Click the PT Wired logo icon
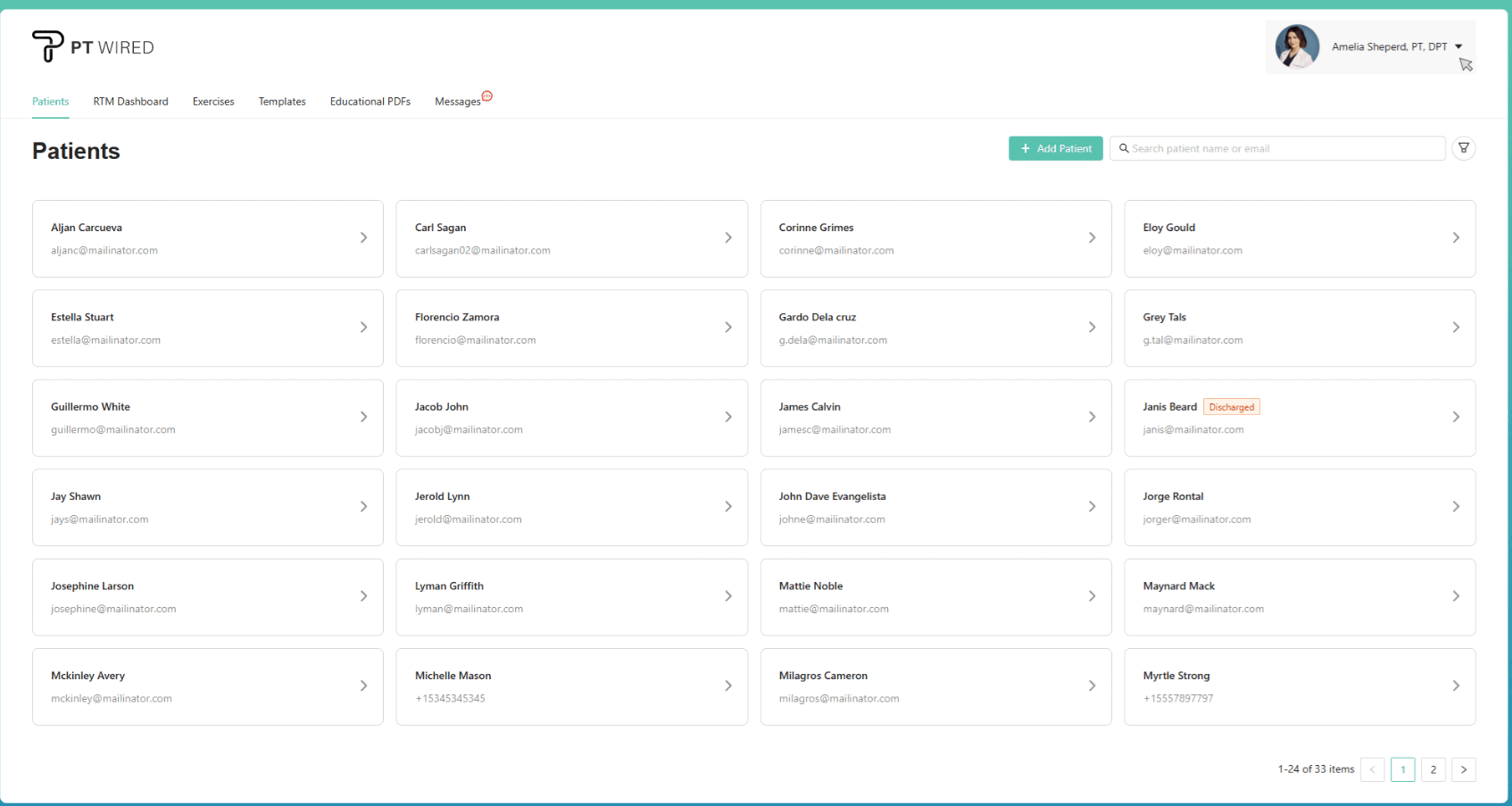 click(x=47, y=46)
